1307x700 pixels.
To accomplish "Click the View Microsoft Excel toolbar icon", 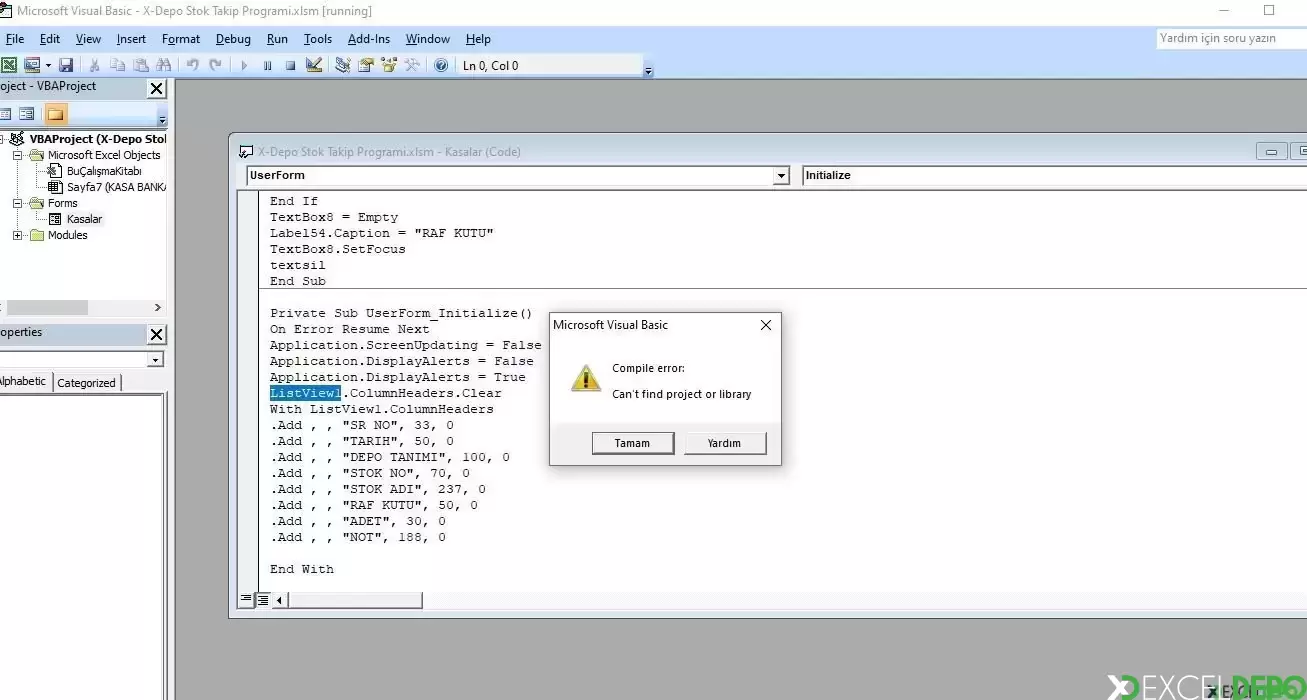I will pos(9,65).
